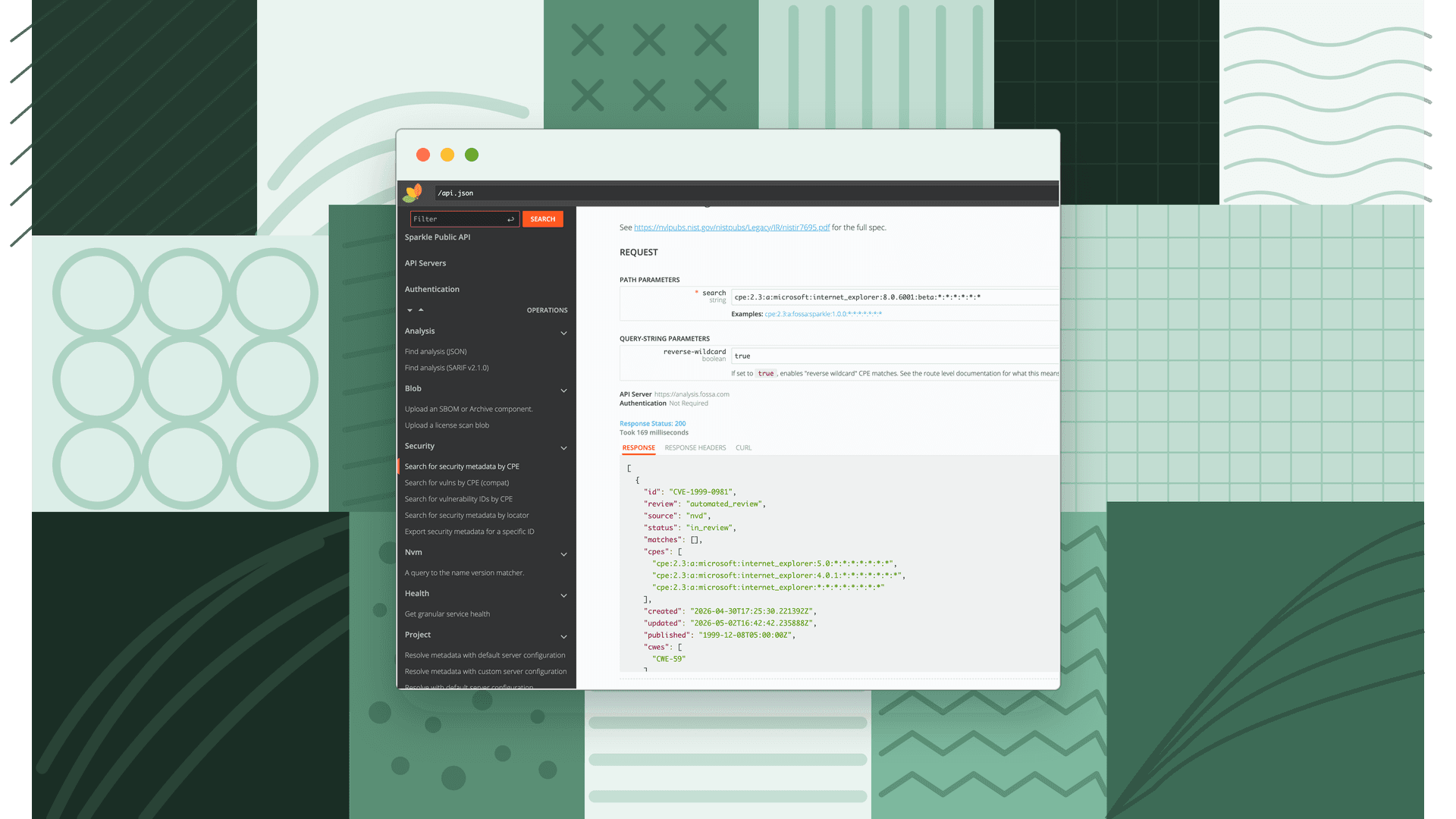This screenshot has width=1456, height=819.
Task: Click the search path parameter CPE field
Action: point(895,297)
